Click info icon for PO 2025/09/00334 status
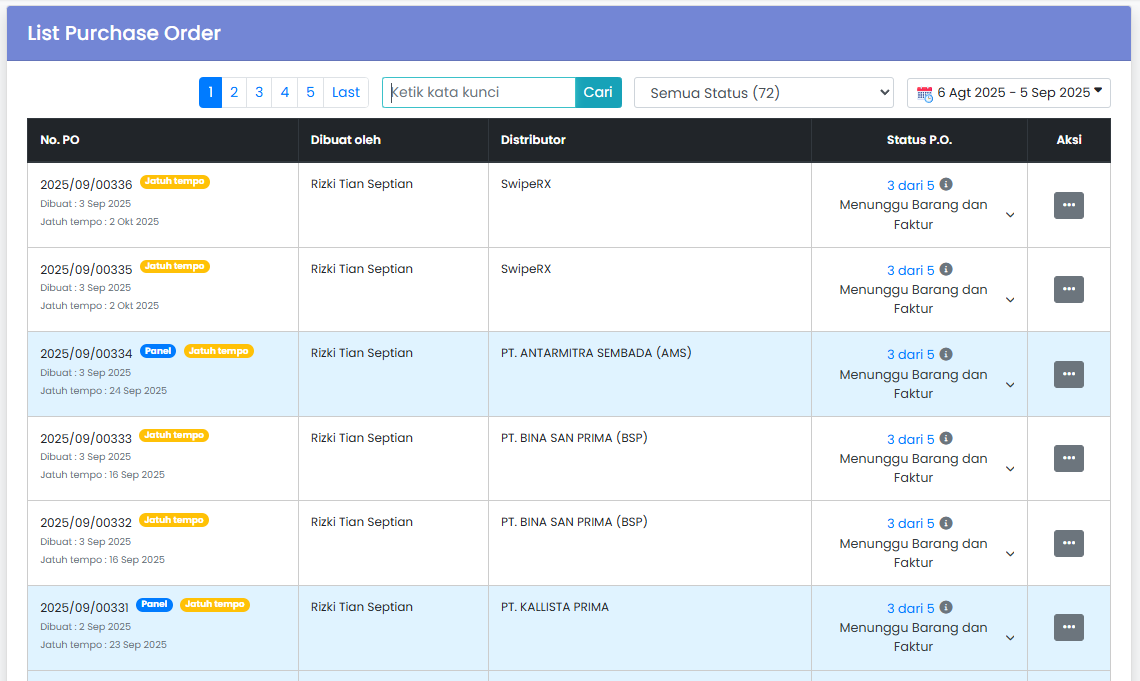This screenshot has height=681, width=1140. point(946,354)
